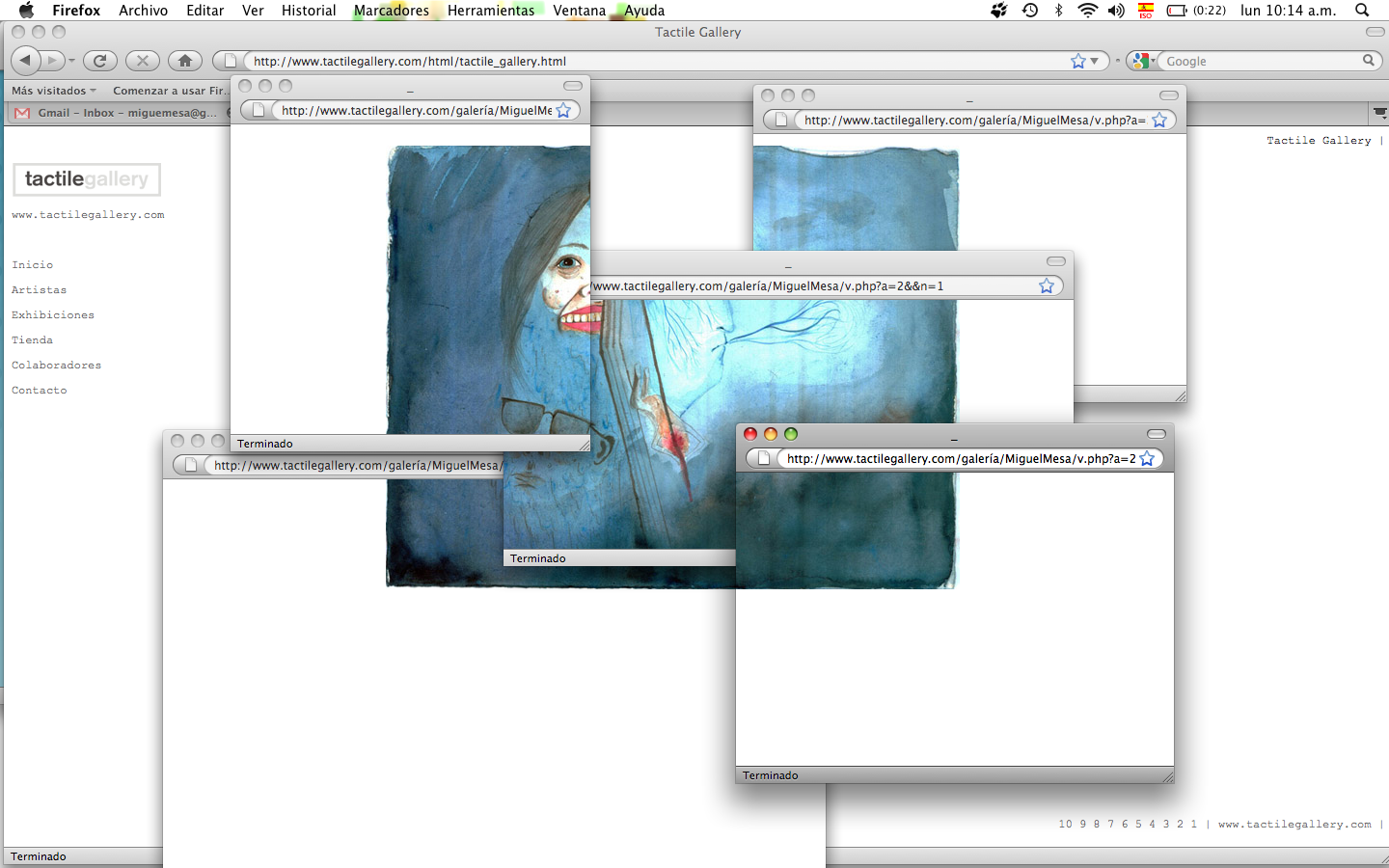1389x868 pixels.
Task: Click the Stop loading button
Action: coord(143,61)
